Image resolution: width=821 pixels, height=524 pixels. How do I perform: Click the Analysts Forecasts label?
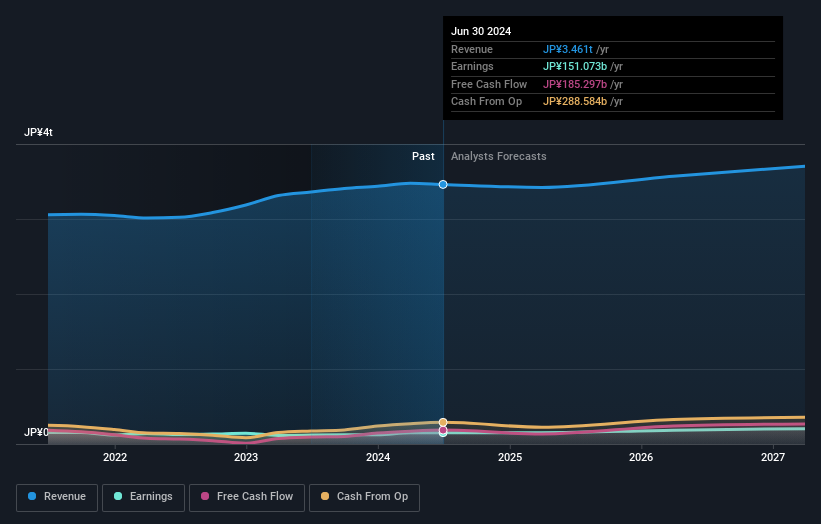tap(498, 156)
